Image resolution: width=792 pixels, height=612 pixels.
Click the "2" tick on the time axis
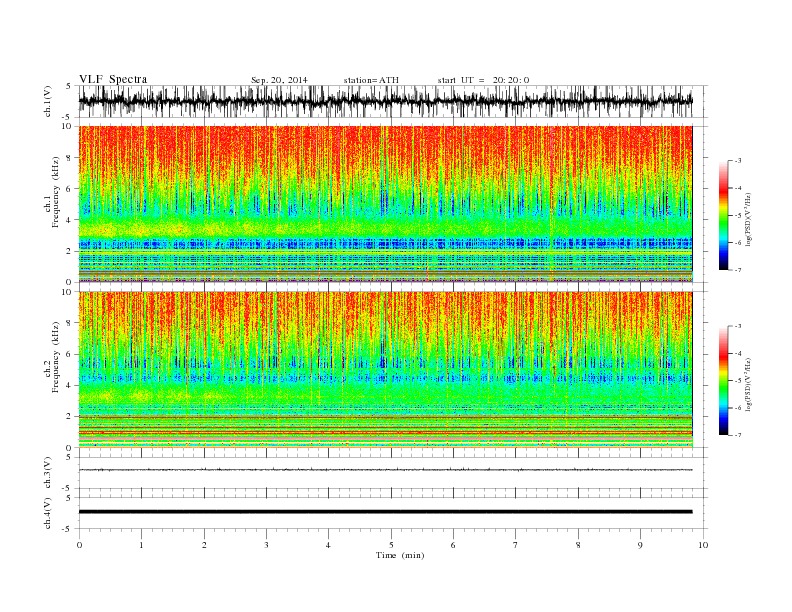tap(204, 545)
